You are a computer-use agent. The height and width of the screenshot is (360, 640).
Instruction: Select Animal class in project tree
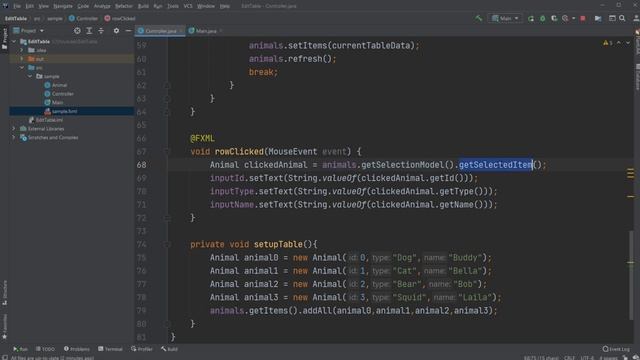point(56,85)
